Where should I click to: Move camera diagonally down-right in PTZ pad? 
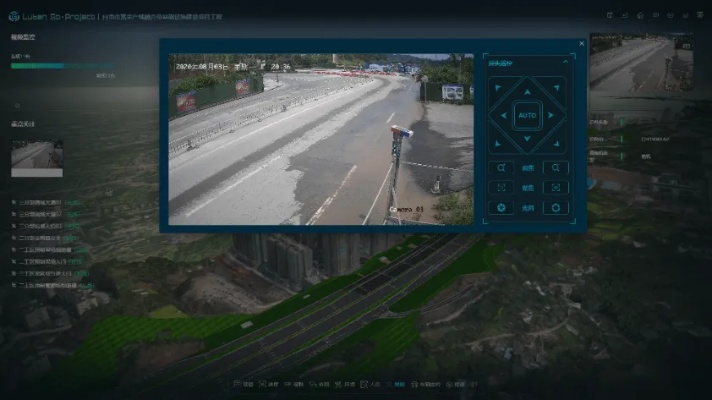pos(556,143)
